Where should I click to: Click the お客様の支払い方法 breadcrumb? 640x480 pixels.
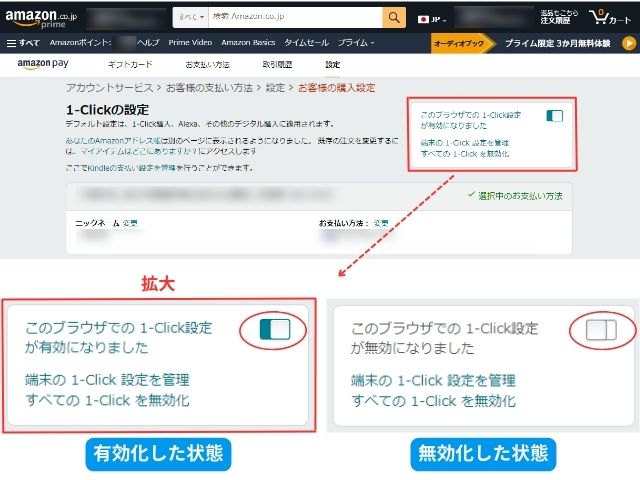coord(209,88)
